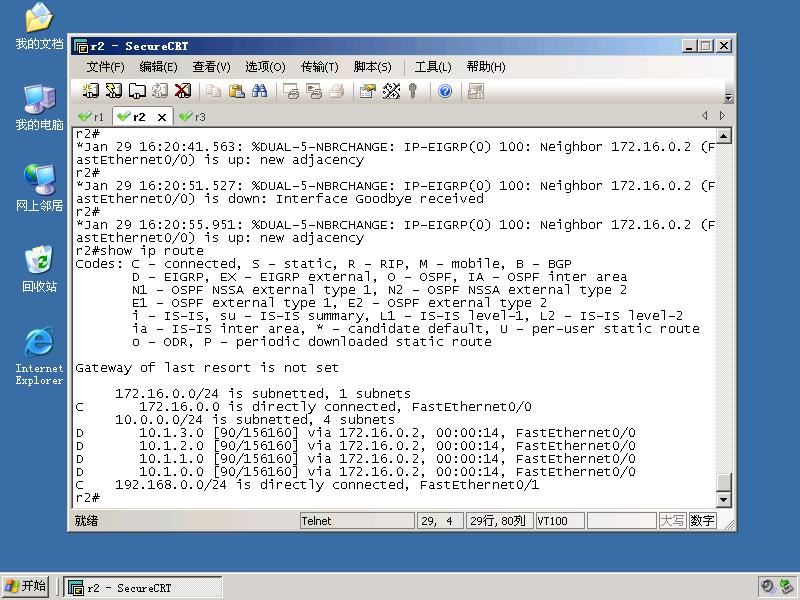Click the SecureCRT title bar icon
Image resolution: width=800 pixels, height=600 pixels.
81,46
